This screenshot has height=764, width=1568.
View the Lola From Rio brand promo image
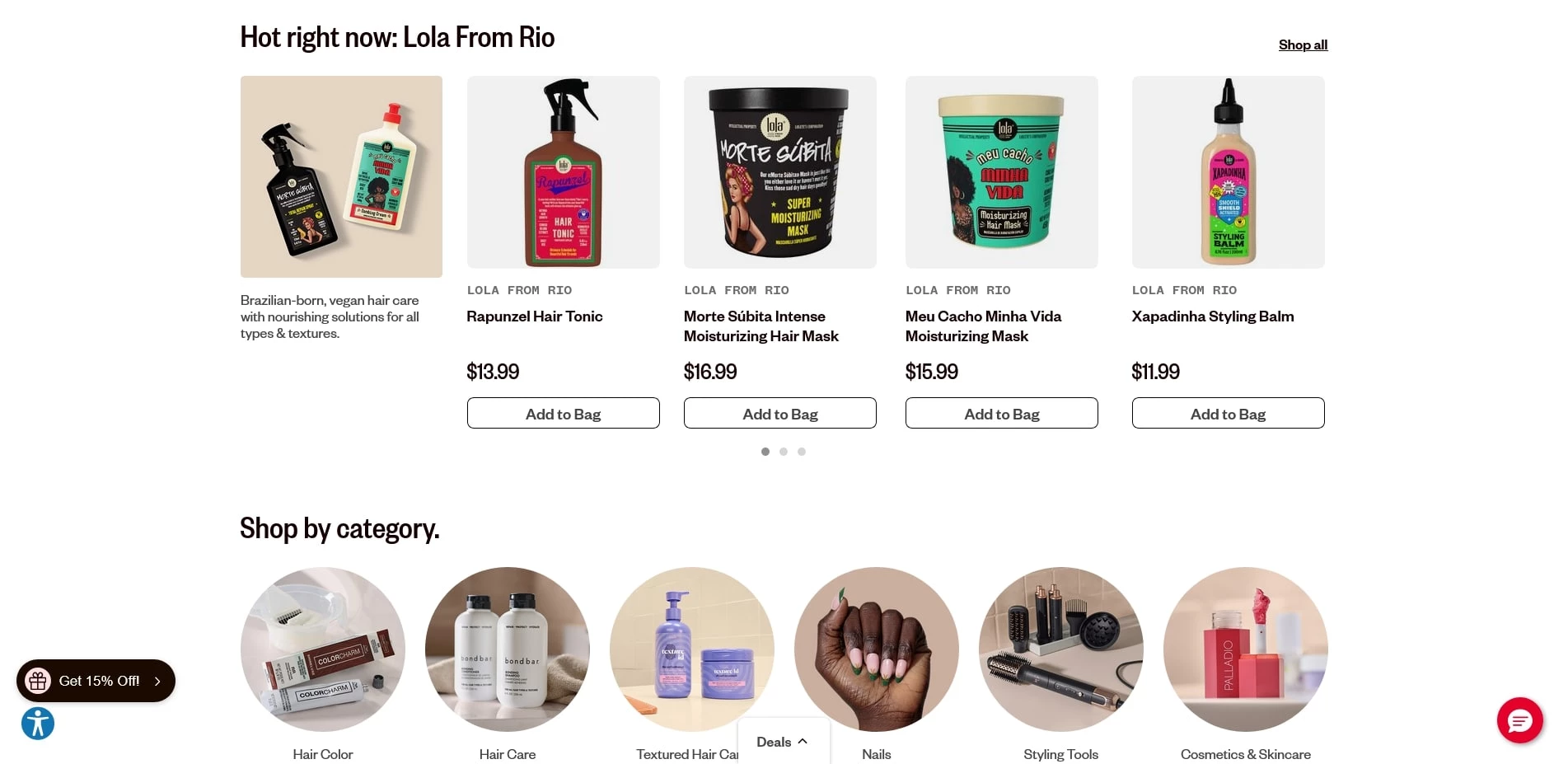click(x=341, y=176)
